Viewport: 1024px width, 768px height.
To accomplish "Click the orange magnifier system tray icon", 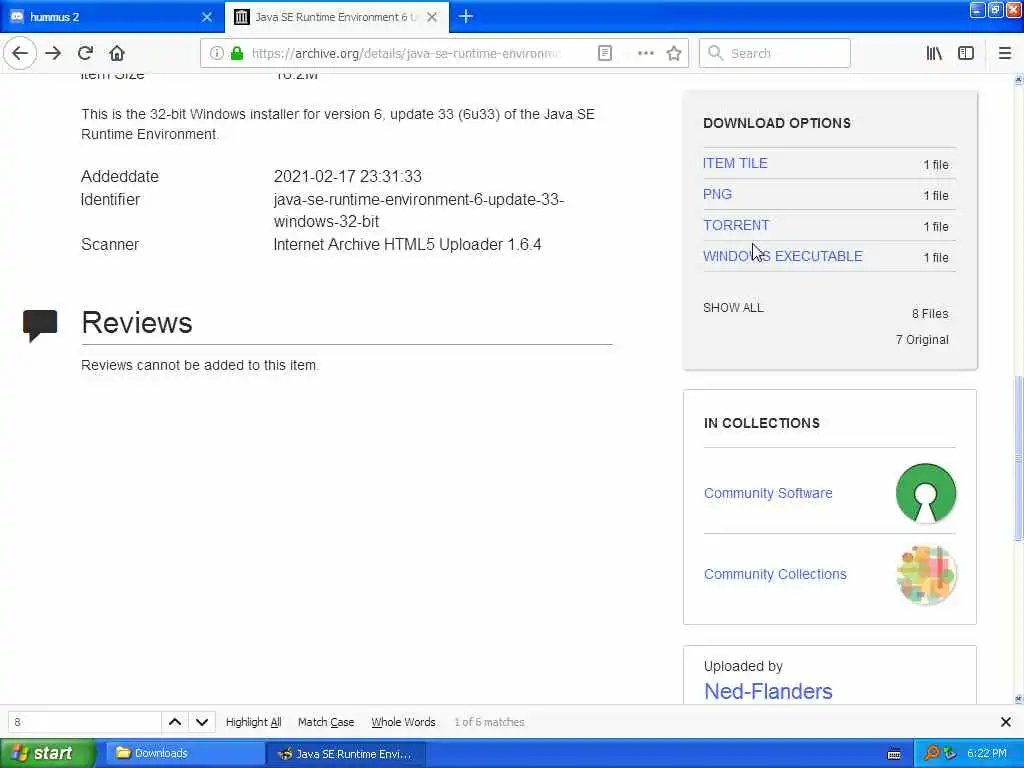I will tap(931, 753).
